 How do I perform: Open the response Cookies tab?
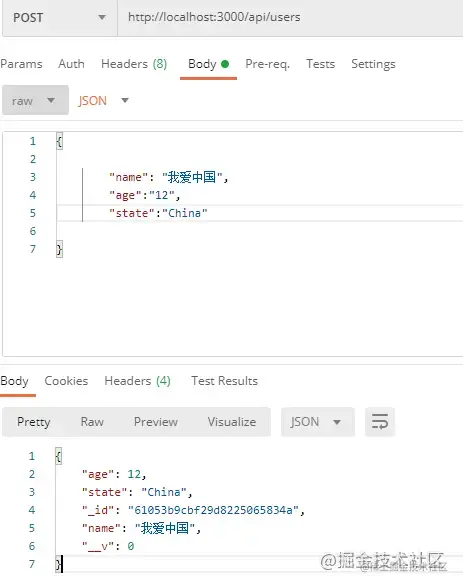(66, 381)
